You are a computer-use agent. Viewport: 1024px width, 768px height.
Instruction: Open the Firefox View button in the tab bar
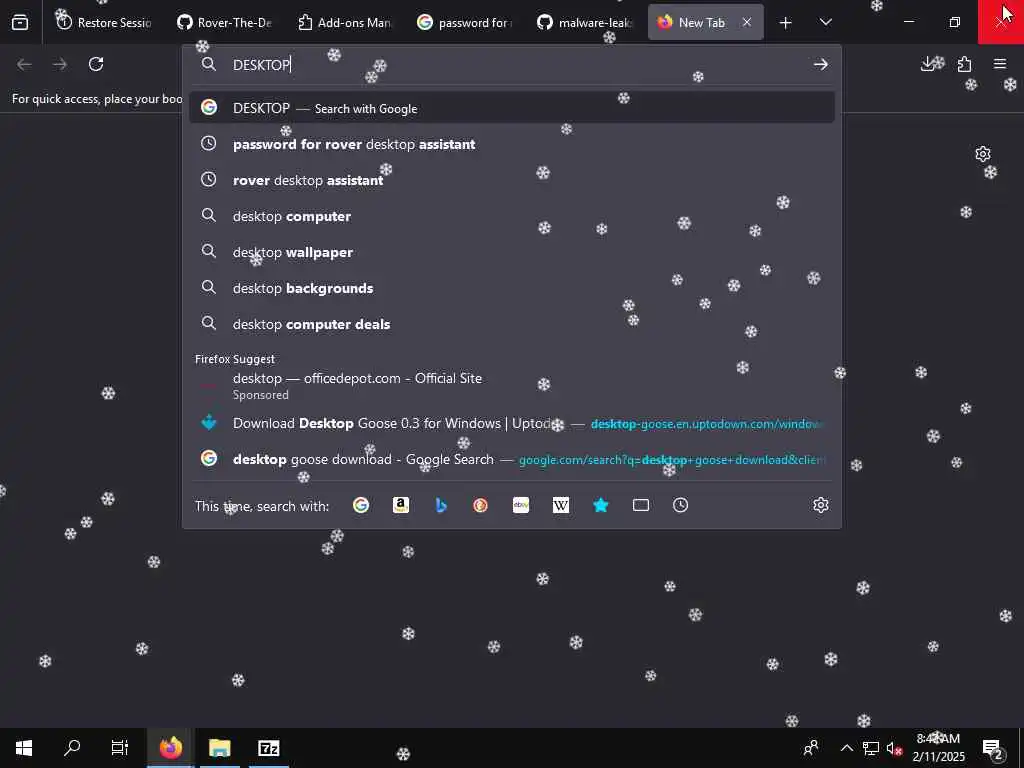click(20, 22)
